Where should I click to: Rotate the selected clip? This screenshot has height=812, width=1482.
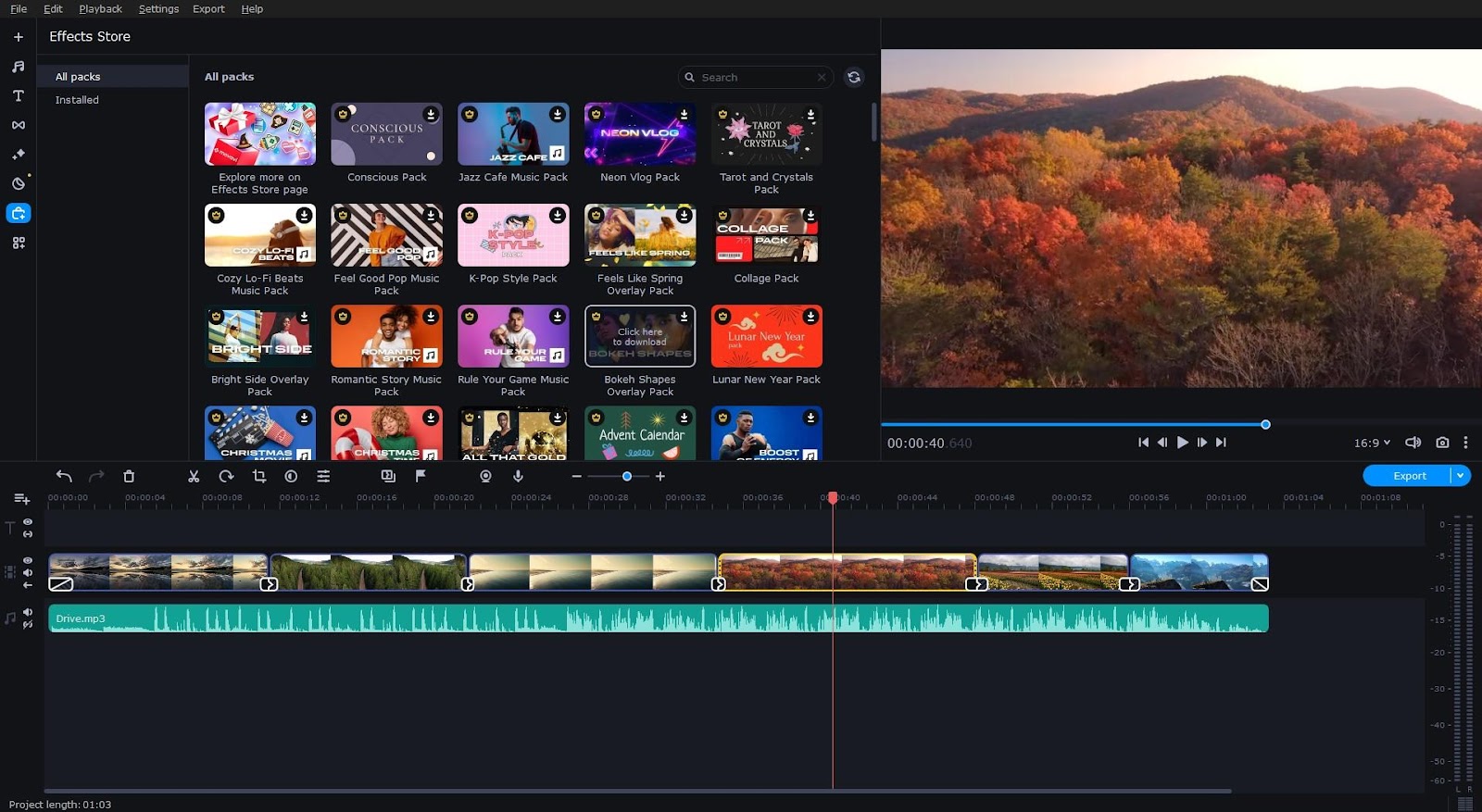[x=226, y=476]
